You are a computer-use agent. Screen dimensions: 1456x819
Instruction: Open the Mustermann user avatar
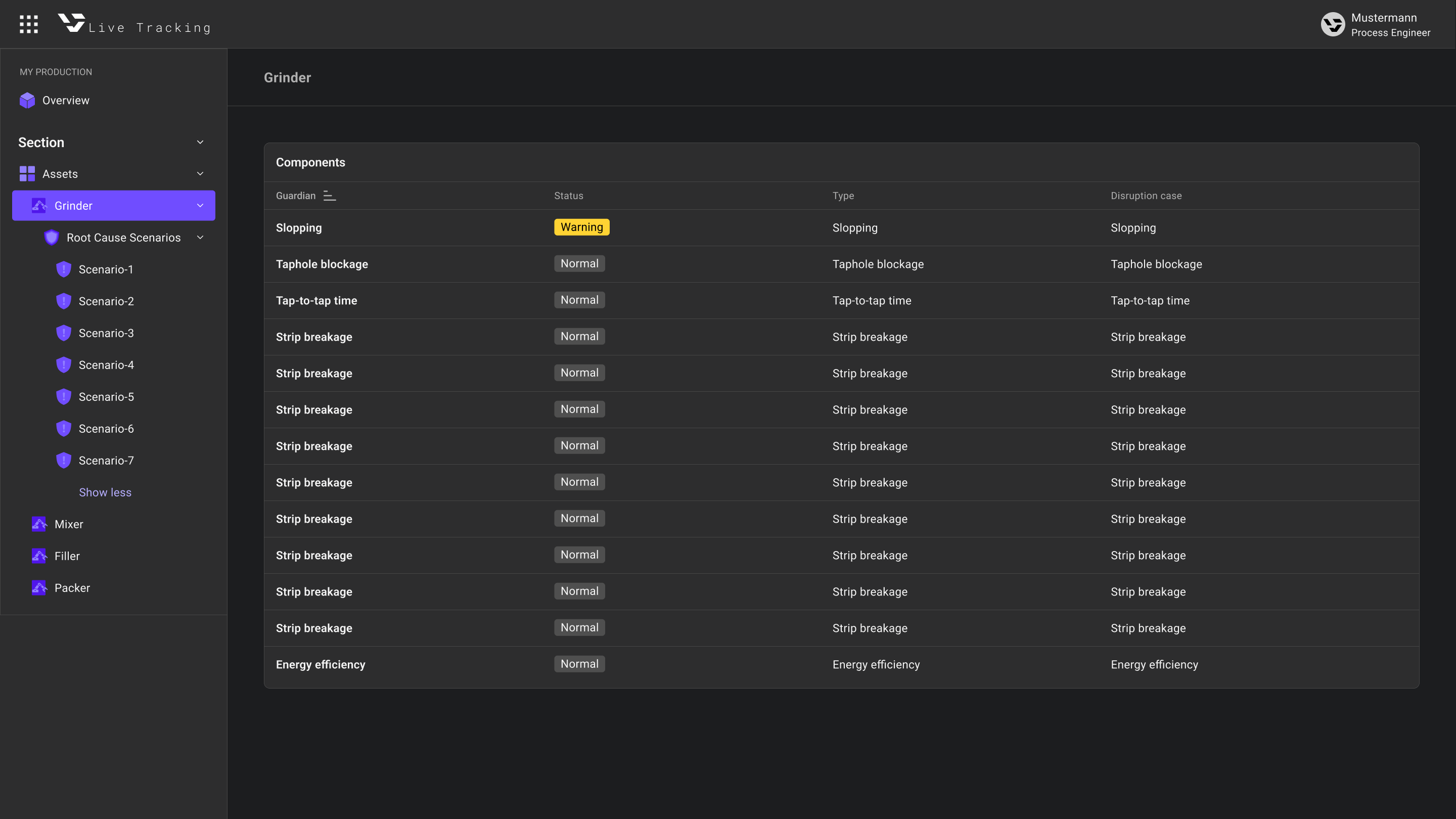pos(1333,24)
